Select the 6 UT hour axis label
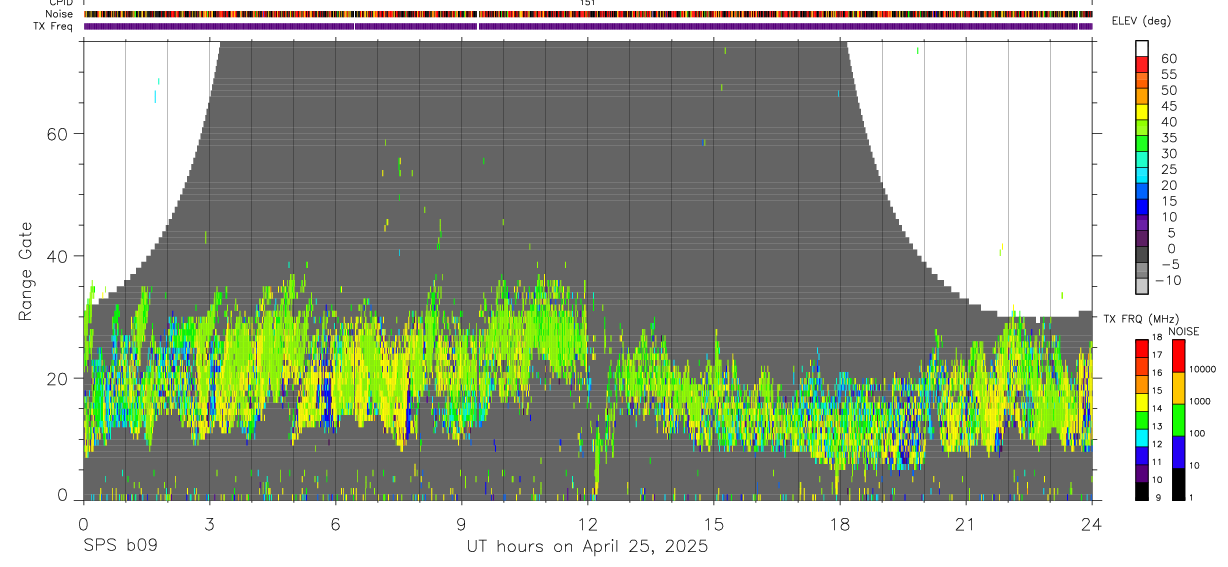 pos(335,523)
